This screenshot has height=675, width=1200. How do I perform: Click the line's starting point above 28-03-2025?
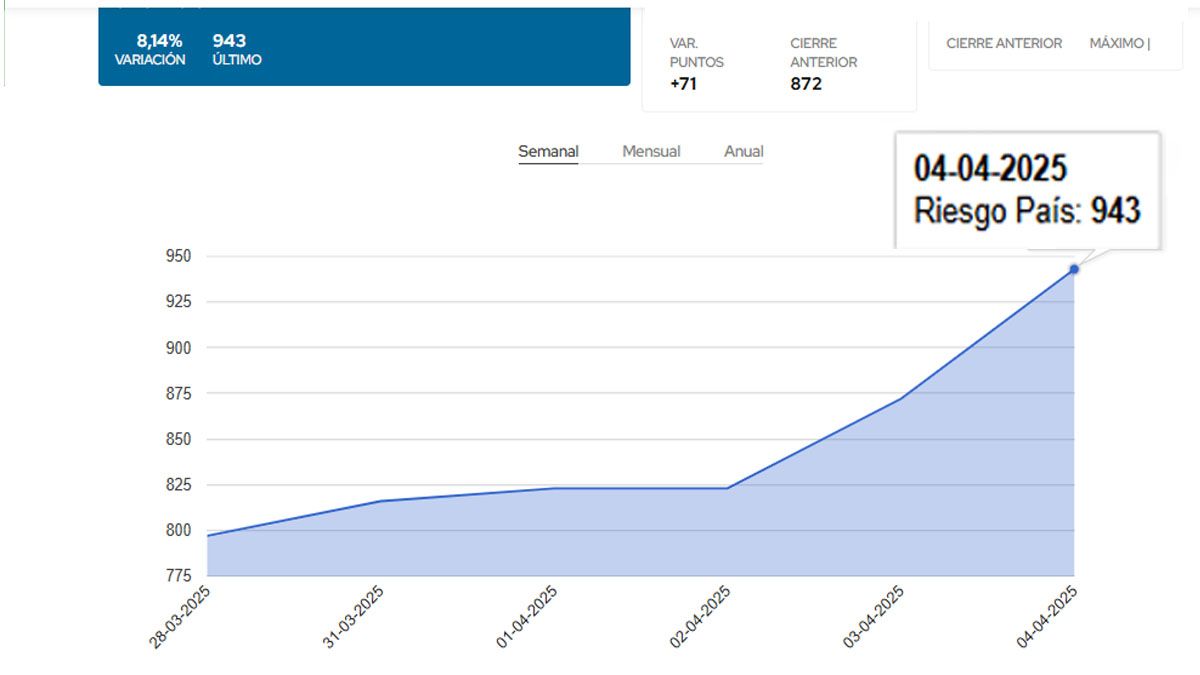pyautogui.click(x=208, y=535)
